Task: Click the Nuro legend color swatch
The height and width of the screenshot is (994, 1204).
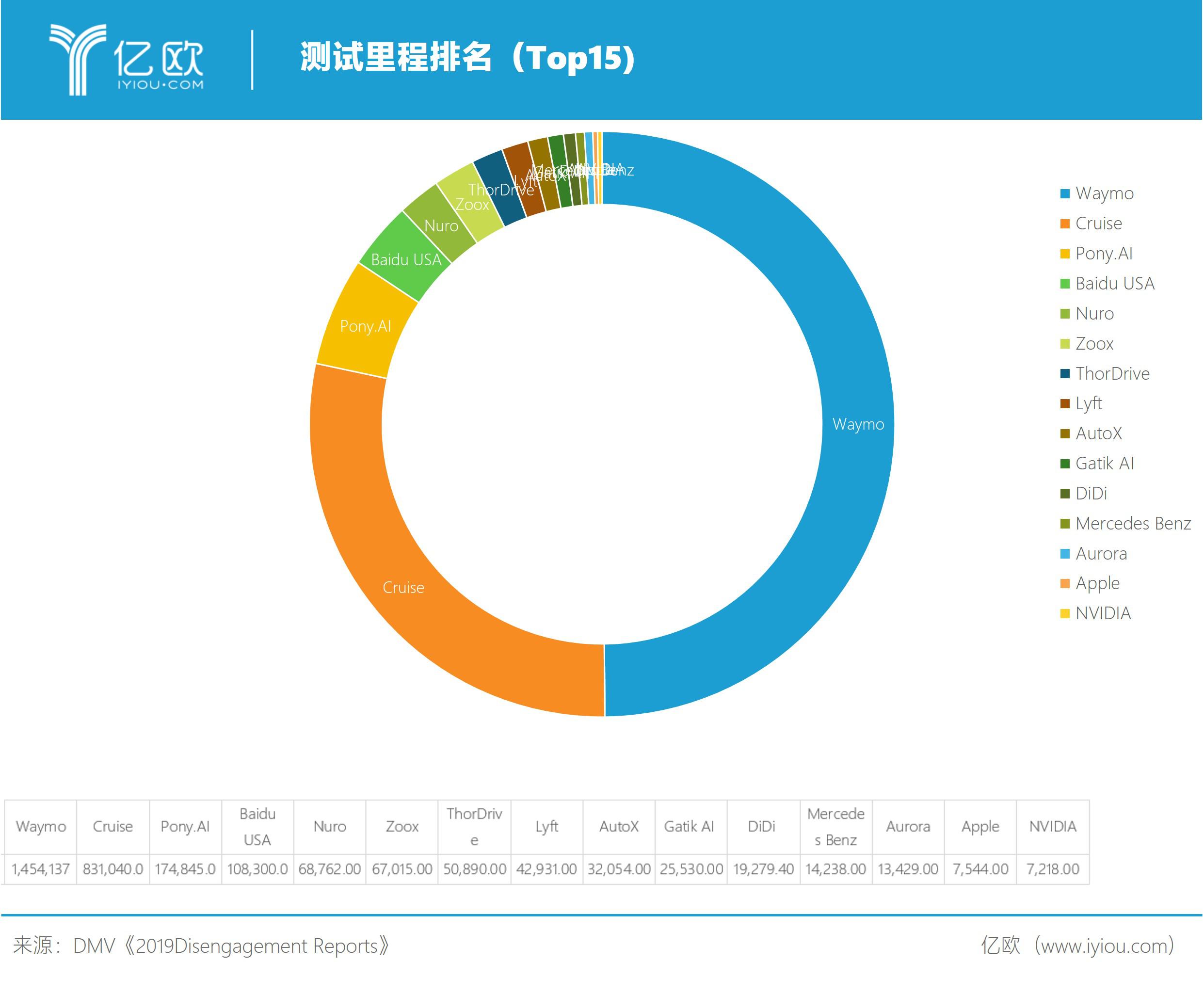Action: pyautogui.click(x=1065, y=314)
